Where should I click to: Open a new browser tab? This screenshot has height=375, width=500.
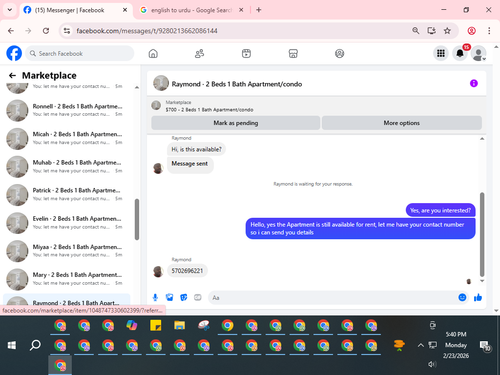click(x=259, y=10)
